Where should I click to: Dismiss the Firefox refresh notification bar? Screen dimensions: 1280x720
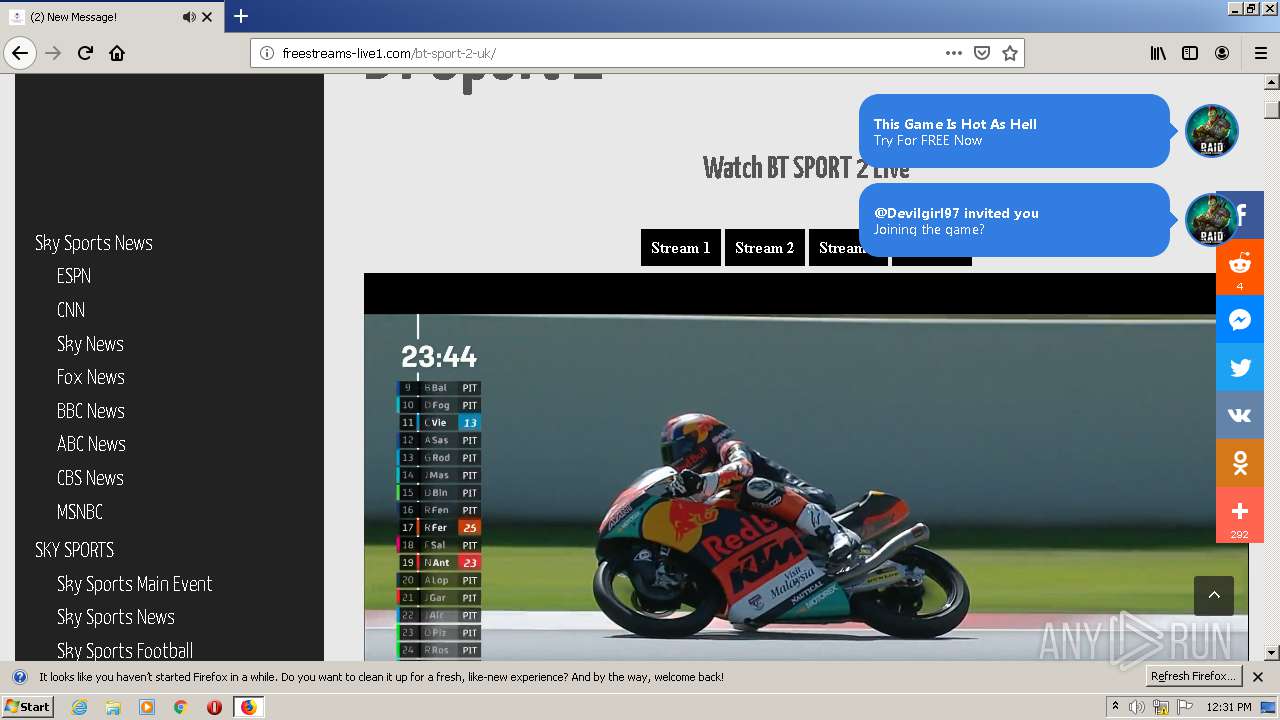(1258, 677)
